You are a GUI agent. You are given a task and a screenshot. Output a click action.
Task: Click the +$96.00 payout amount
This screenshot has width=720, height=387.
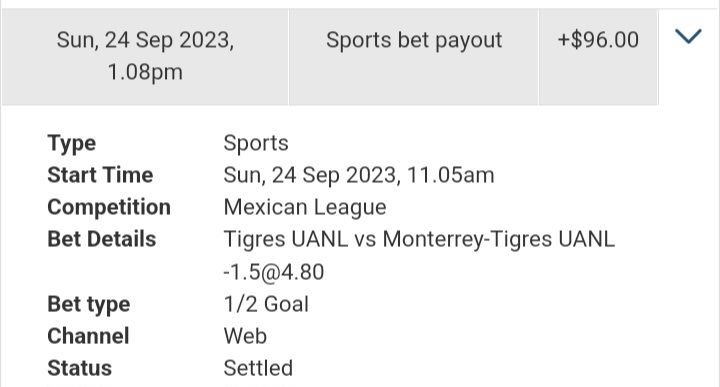pyautogui.click(x=598, y=39)
